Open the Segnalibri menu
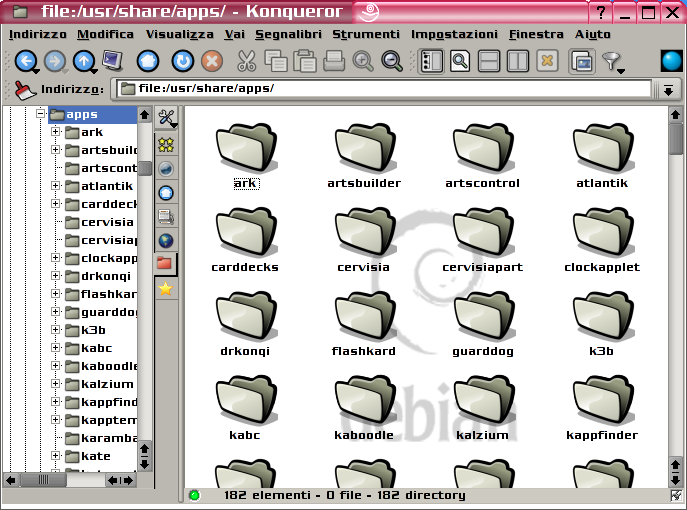Viewport: 687px width, 510px height. (288, 34)
